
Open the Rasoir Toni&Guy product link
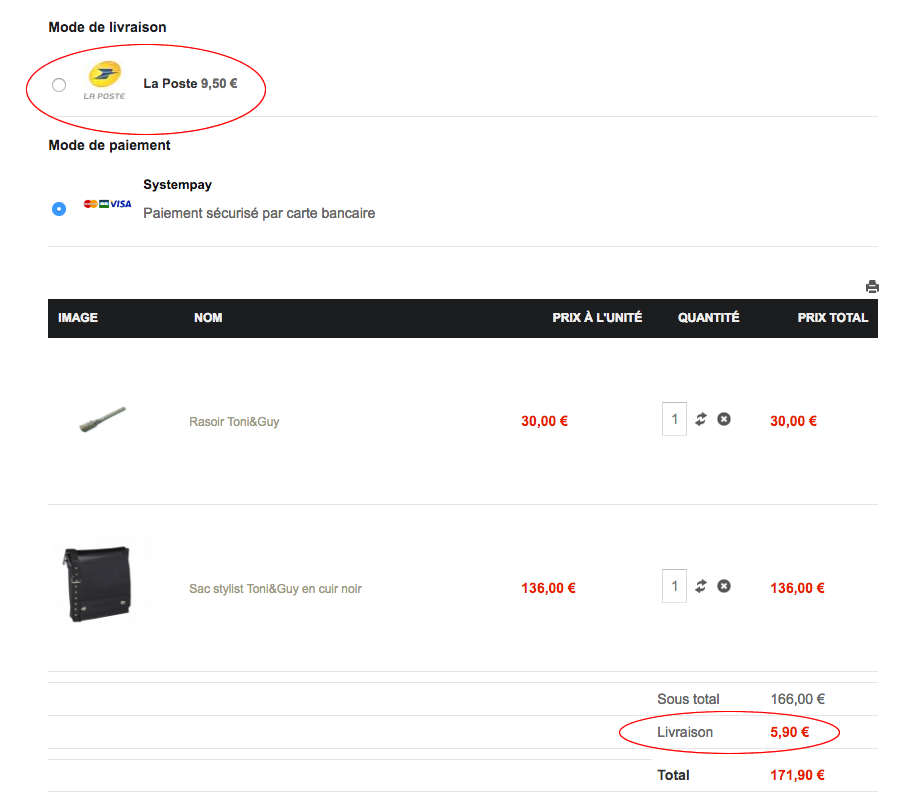tap(234, 422)
